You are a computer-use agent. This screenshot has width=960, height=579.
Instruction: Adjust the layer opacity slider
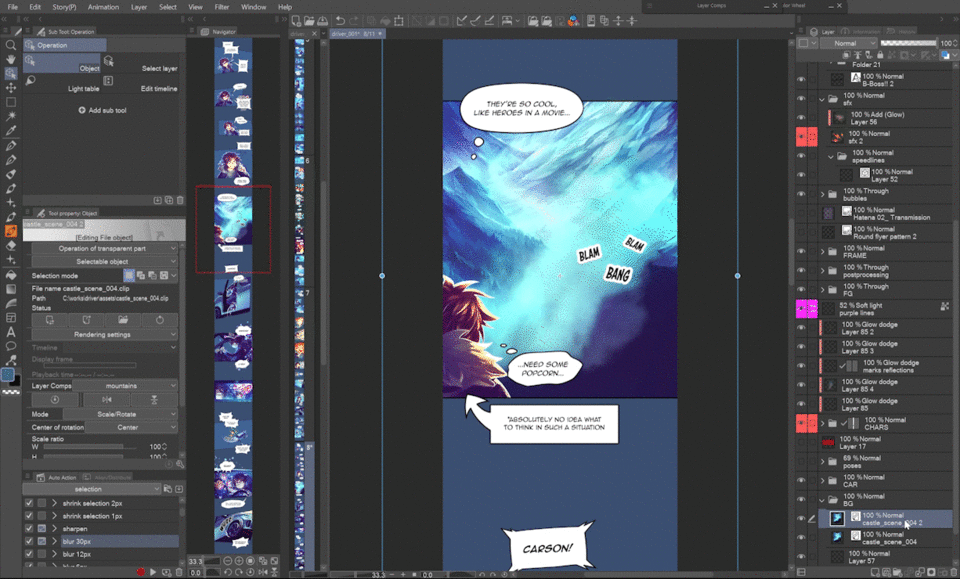(909, 43)
